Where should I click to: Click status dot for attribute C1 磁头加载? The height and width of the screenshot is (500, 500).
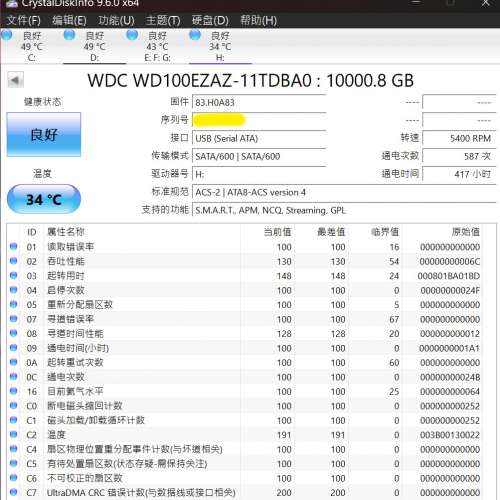pos(13,420)
